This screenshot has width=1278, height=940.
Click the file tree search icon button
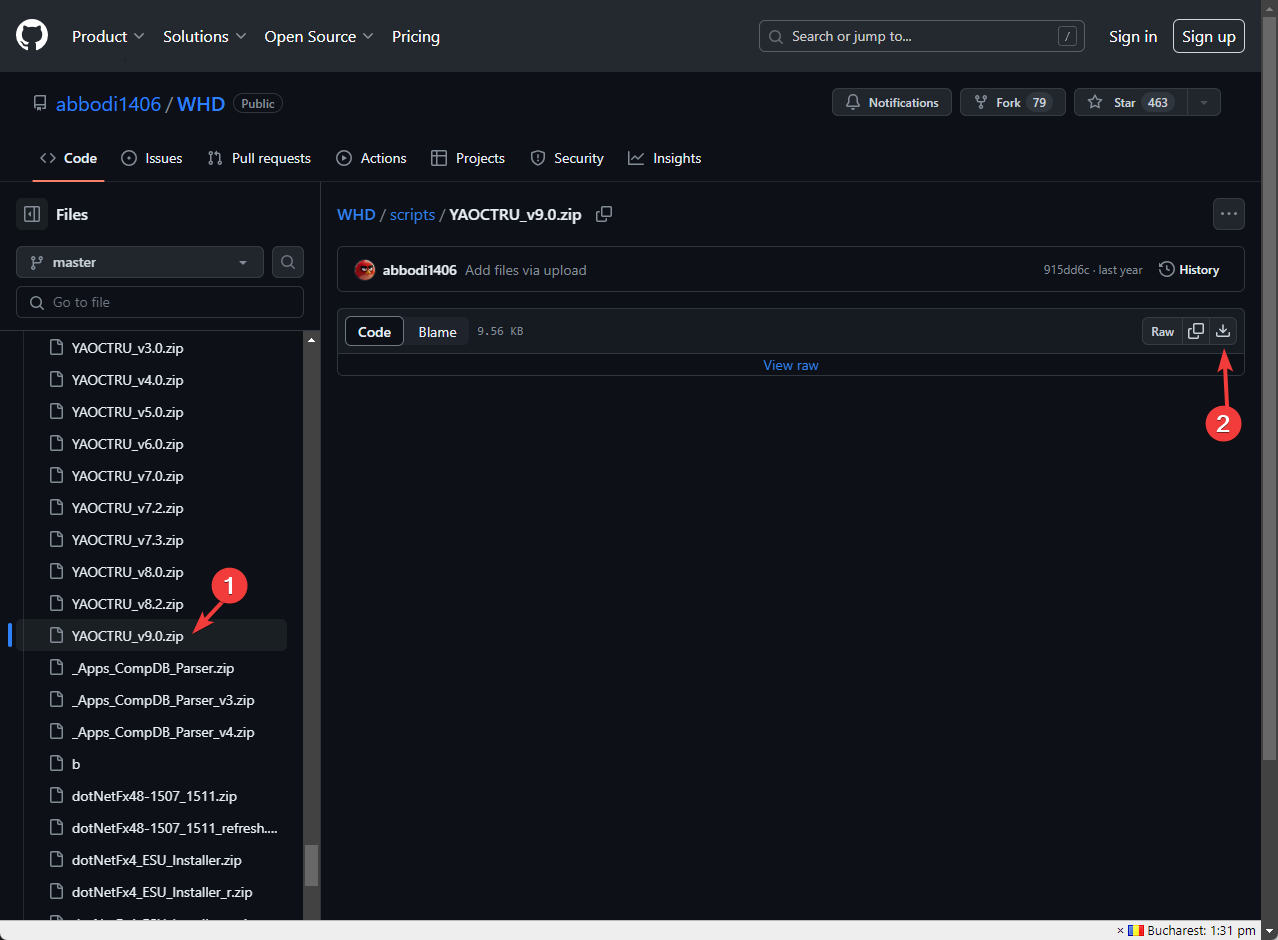pyautogui.click(x=288, y=262)
